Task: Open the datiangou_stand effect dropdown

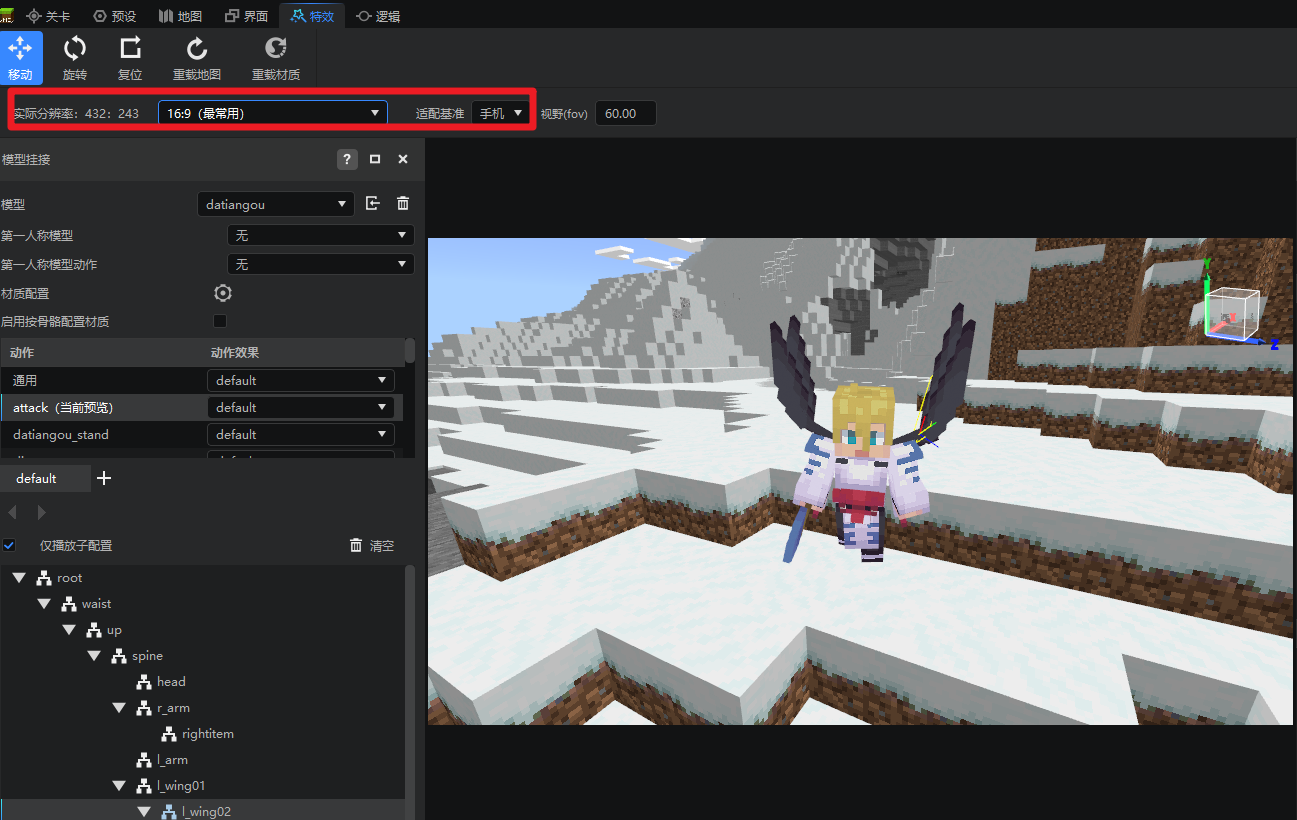Action: tap(301, 434)
